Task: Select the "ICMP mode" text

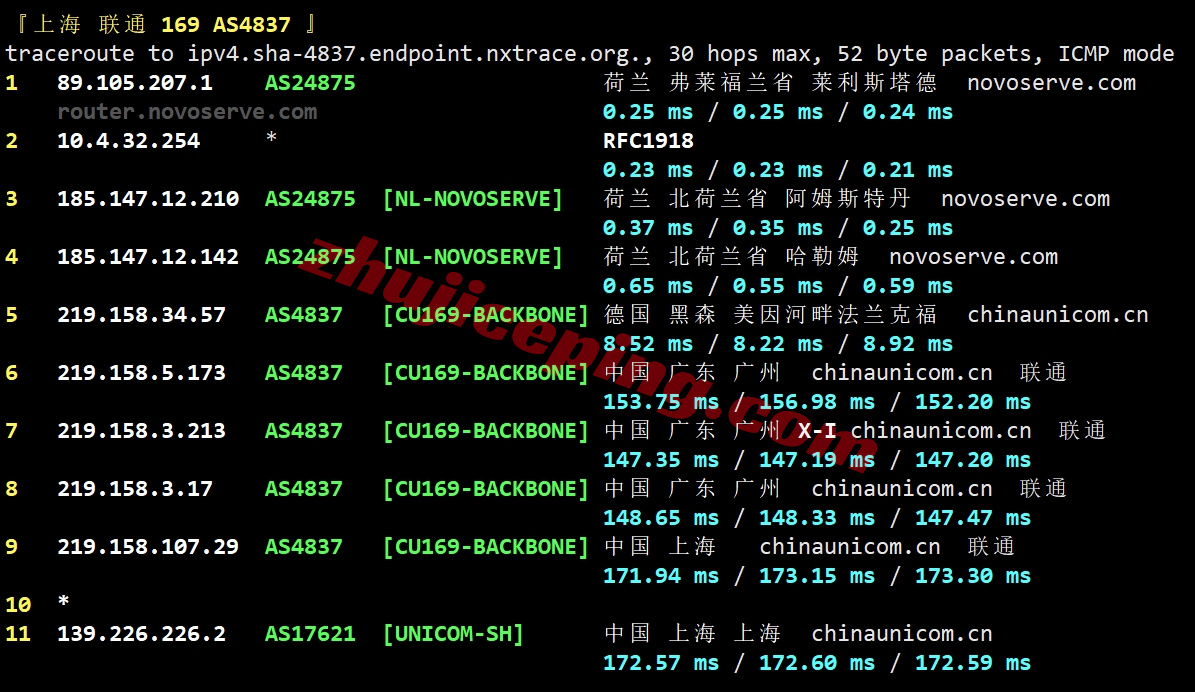Action: point(1116,54)
